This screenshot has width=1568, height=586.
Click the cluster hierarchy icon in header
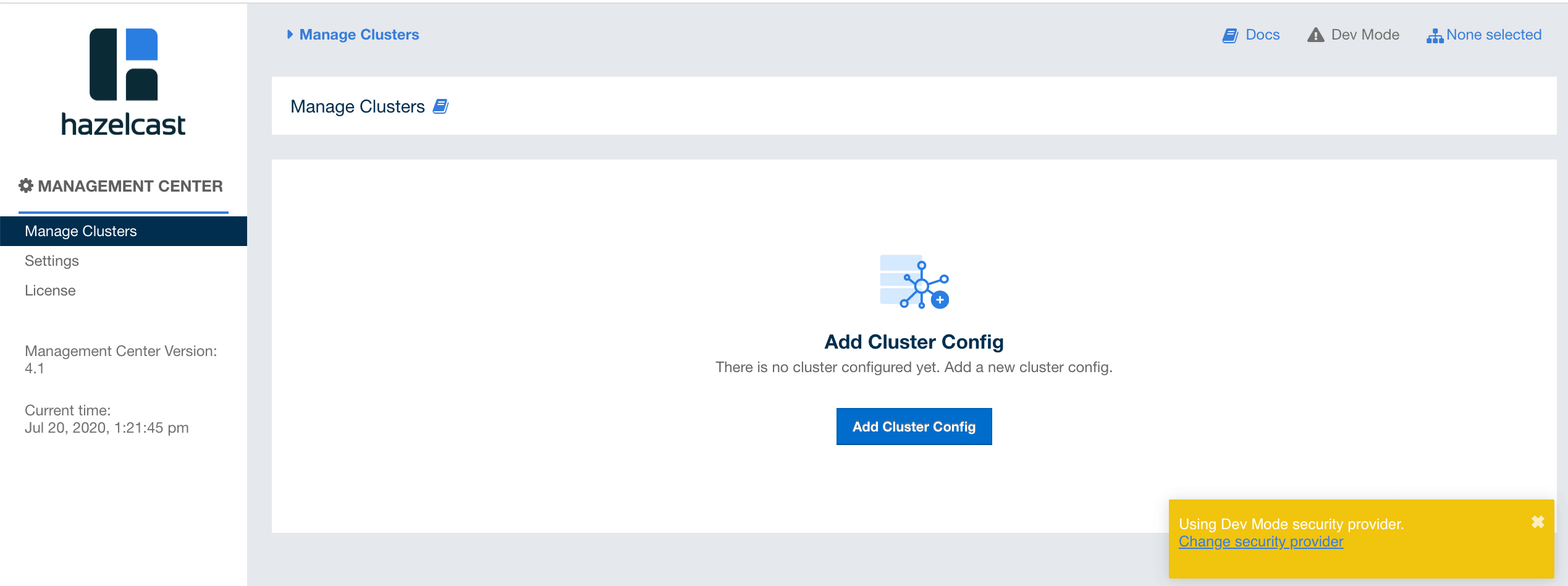[x=1435, y=36]
